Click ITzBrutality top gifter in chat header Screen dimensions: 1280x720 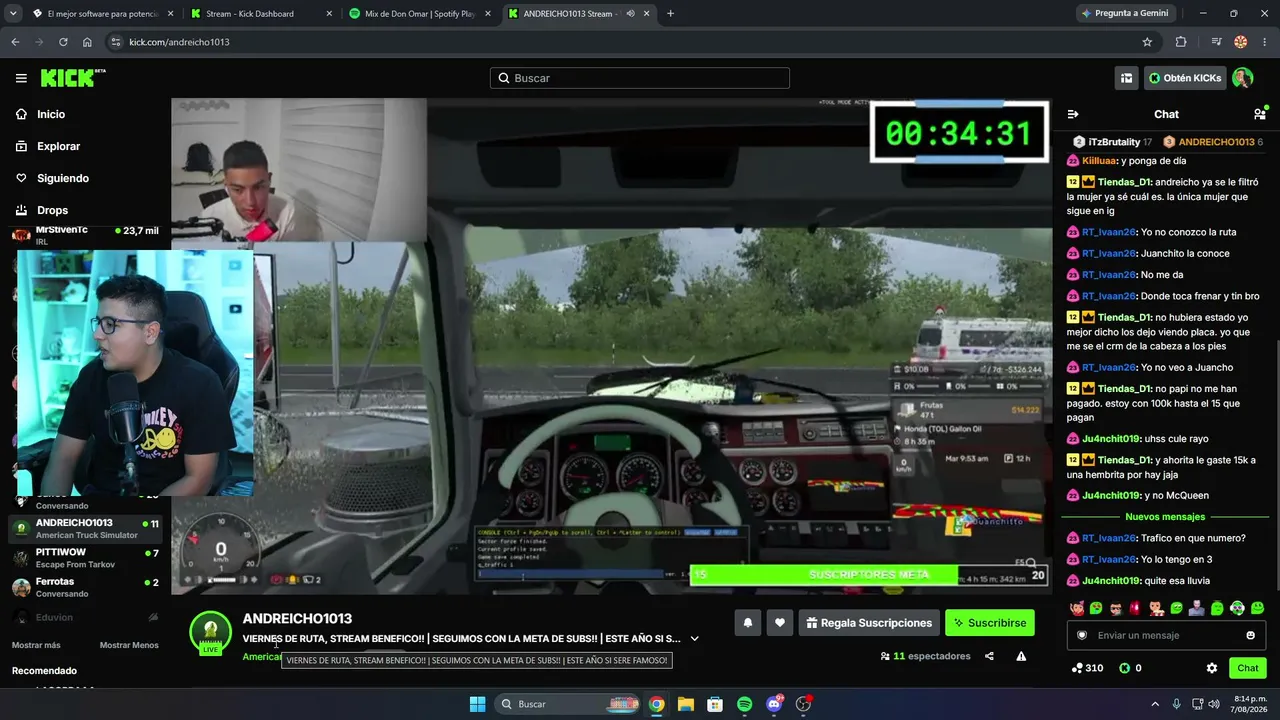click(x=1112, y=142)
